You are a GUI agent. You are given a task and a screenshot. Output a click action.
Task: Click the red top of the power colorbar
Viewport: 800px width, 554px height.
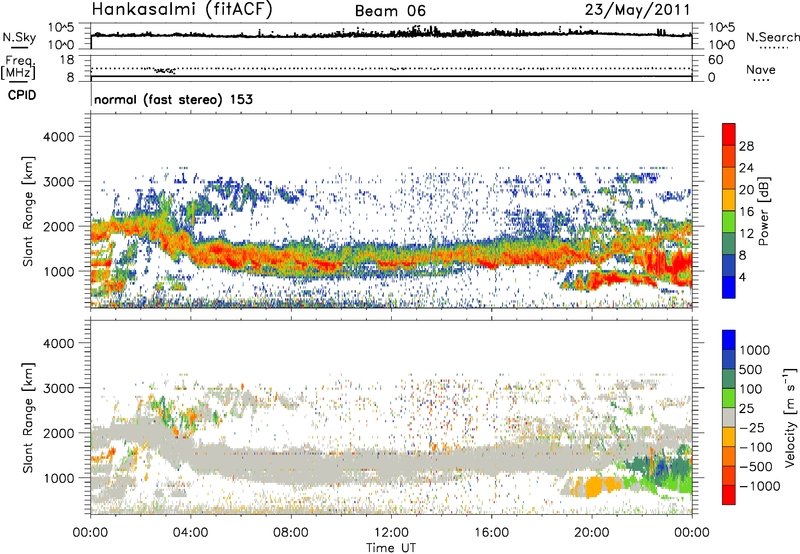(x=729, y=134)
